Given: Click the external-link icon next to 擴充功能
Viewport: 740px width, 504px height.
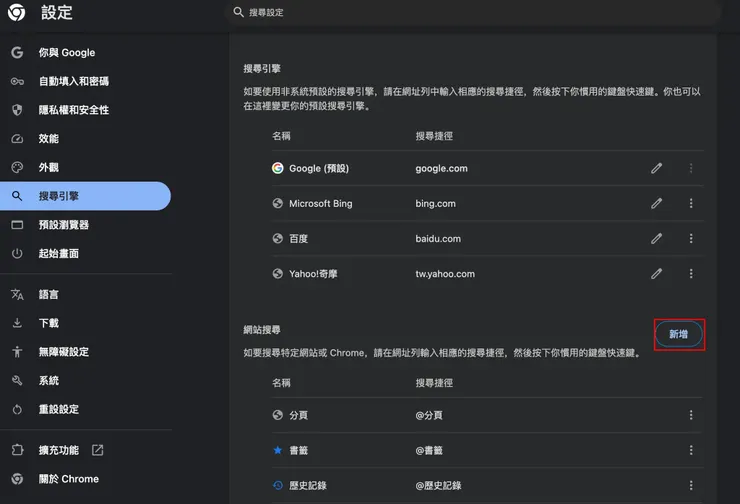Looking at the screenshot, I should point(98,450).
